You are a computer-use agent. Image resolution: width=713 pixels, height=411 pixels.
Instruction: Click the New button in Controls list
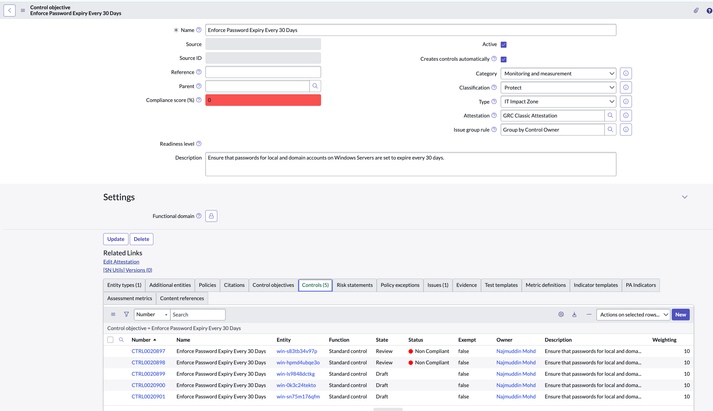click(680, 315)
